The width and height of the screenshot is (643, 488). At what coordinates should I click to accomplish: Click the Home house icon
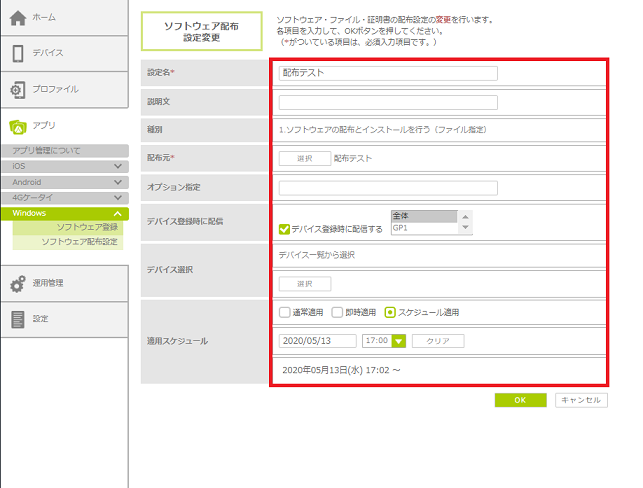tap(18, 17)
